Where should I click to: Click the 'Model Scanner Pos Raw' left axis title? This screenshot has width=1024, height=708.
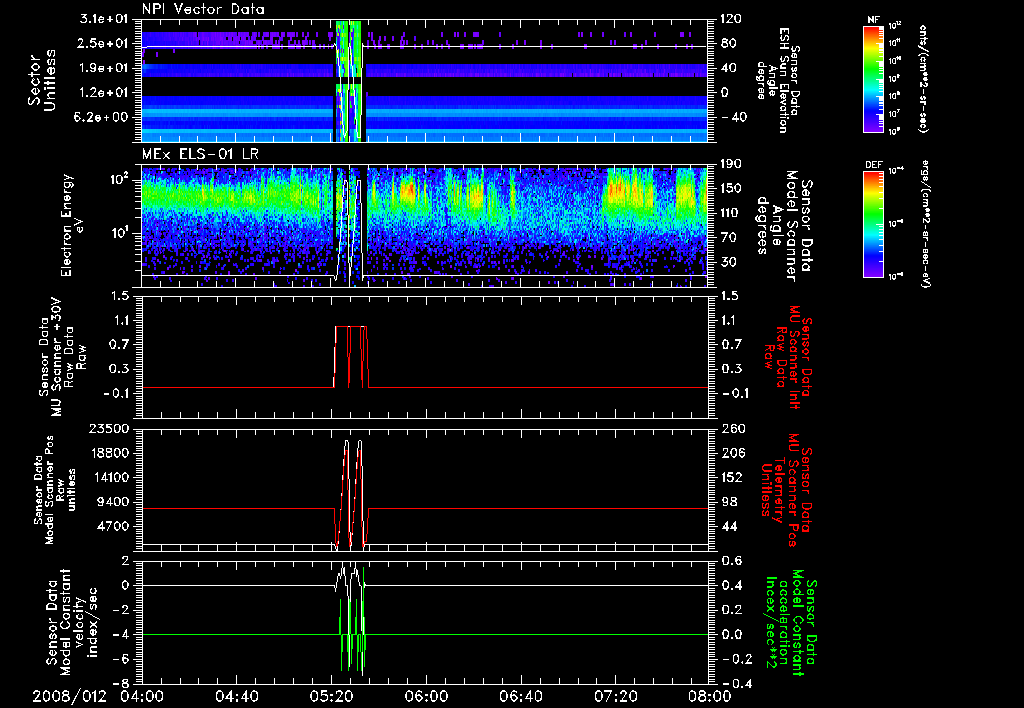click(x=55, y=490)
